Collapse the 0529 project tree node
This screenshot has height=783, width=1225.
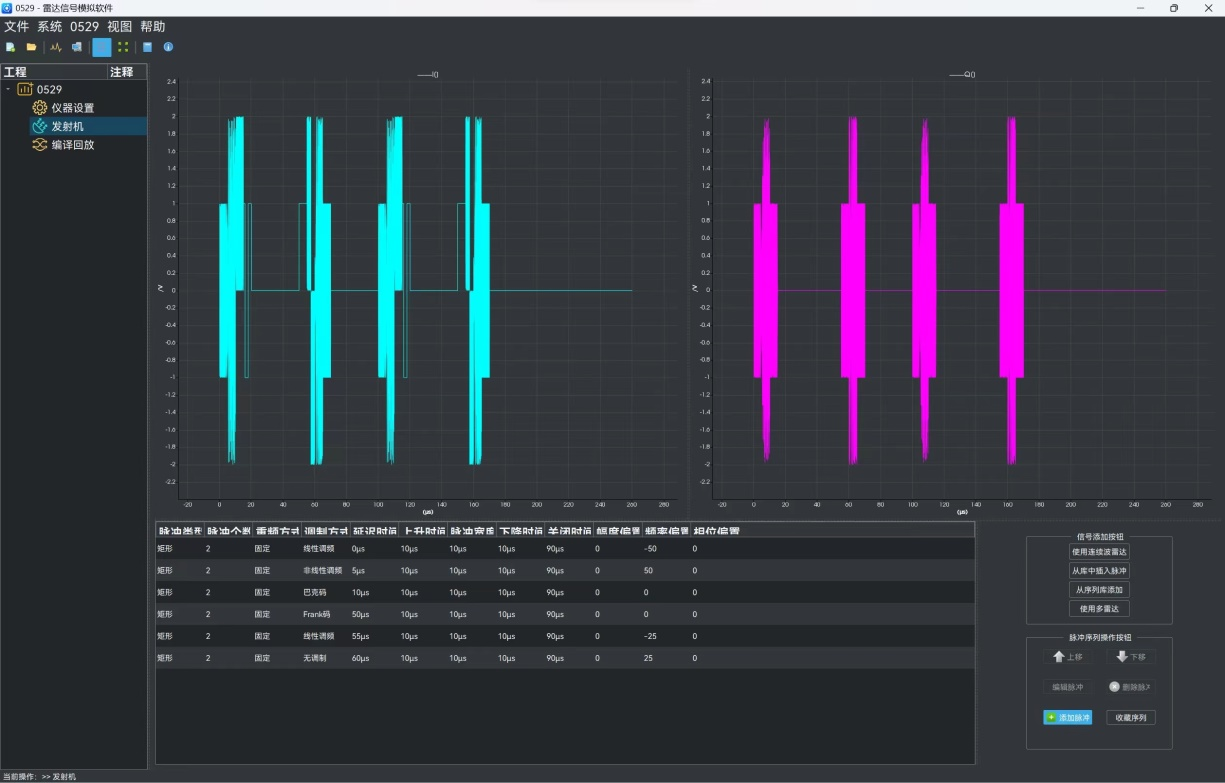point(8,89)
